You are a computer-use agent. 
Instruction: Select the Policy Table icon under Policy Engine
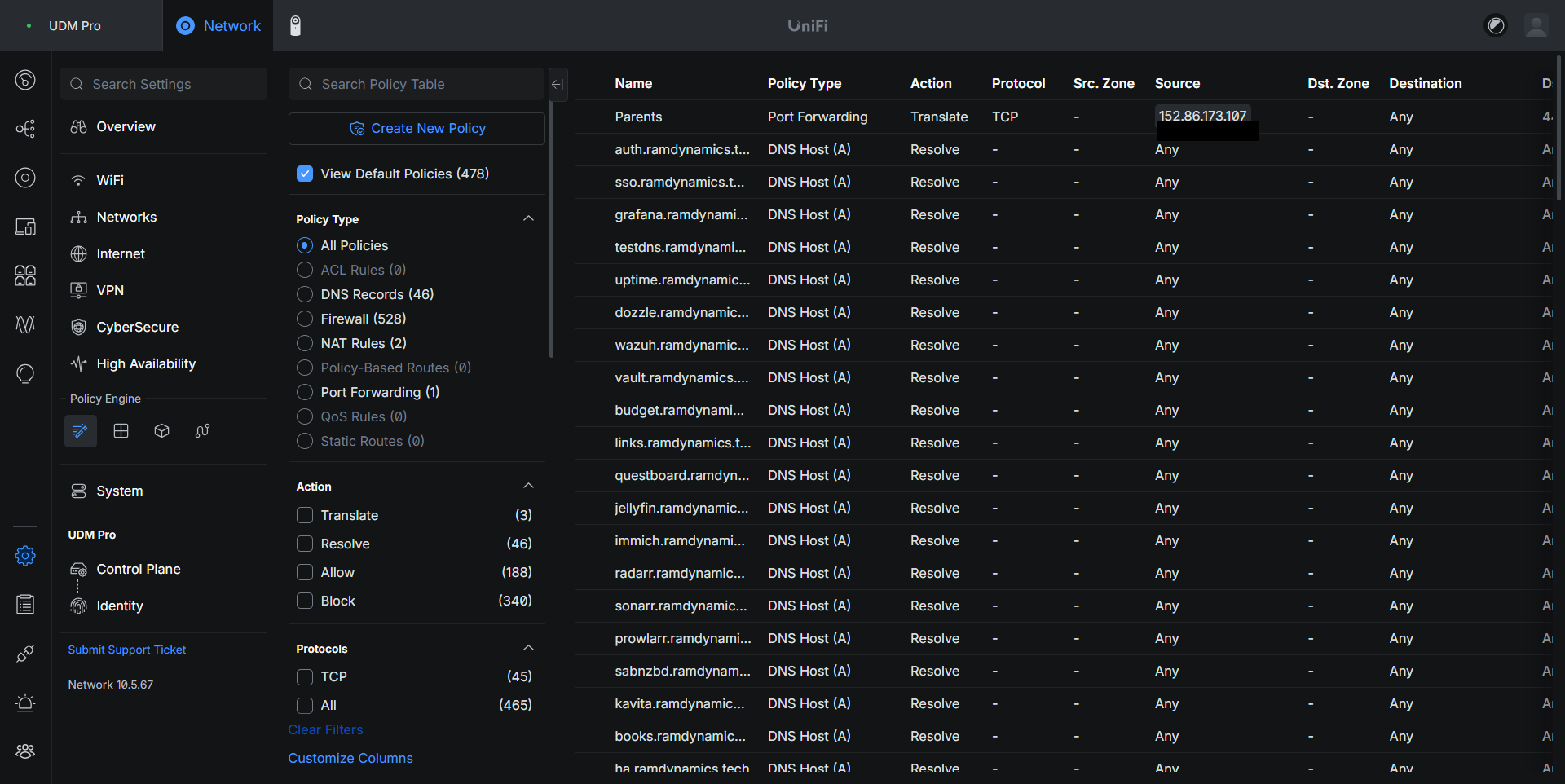pyautogui.click(x=81, y=431)
